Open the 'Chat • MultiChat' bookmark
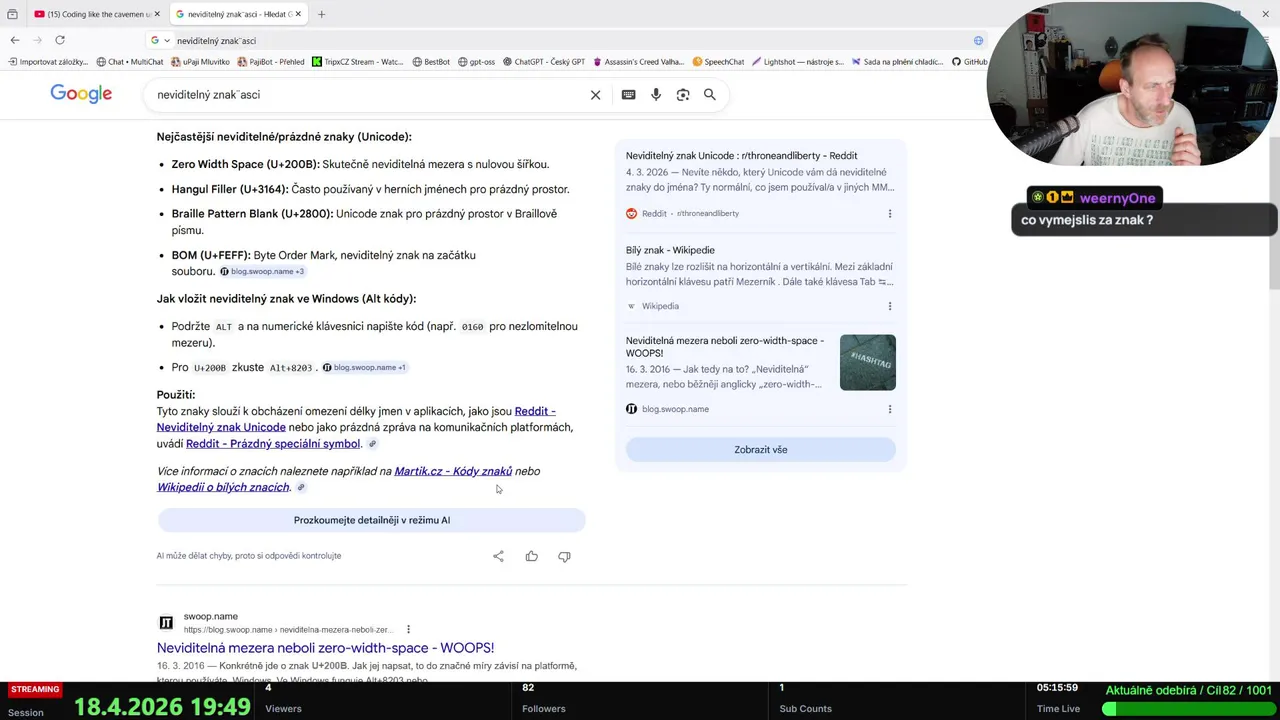1280x720 pixels. [129, 62]
